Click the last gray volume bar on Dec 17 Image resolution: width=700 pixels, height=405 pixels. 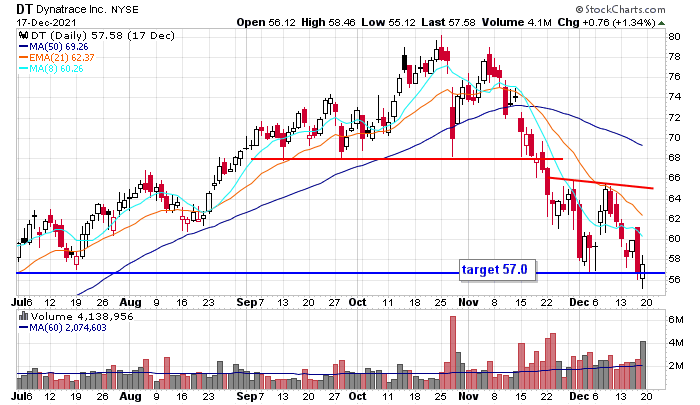click(643, 365)
